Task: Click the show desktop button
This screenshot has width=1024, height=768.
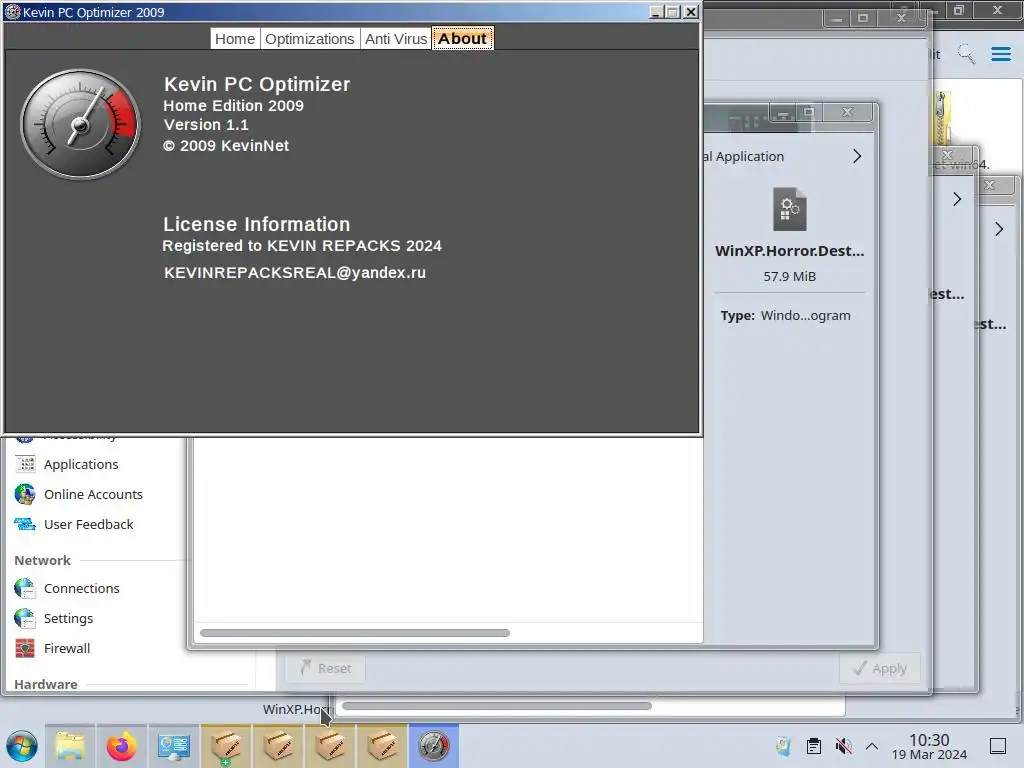Action: coord(998,746)
